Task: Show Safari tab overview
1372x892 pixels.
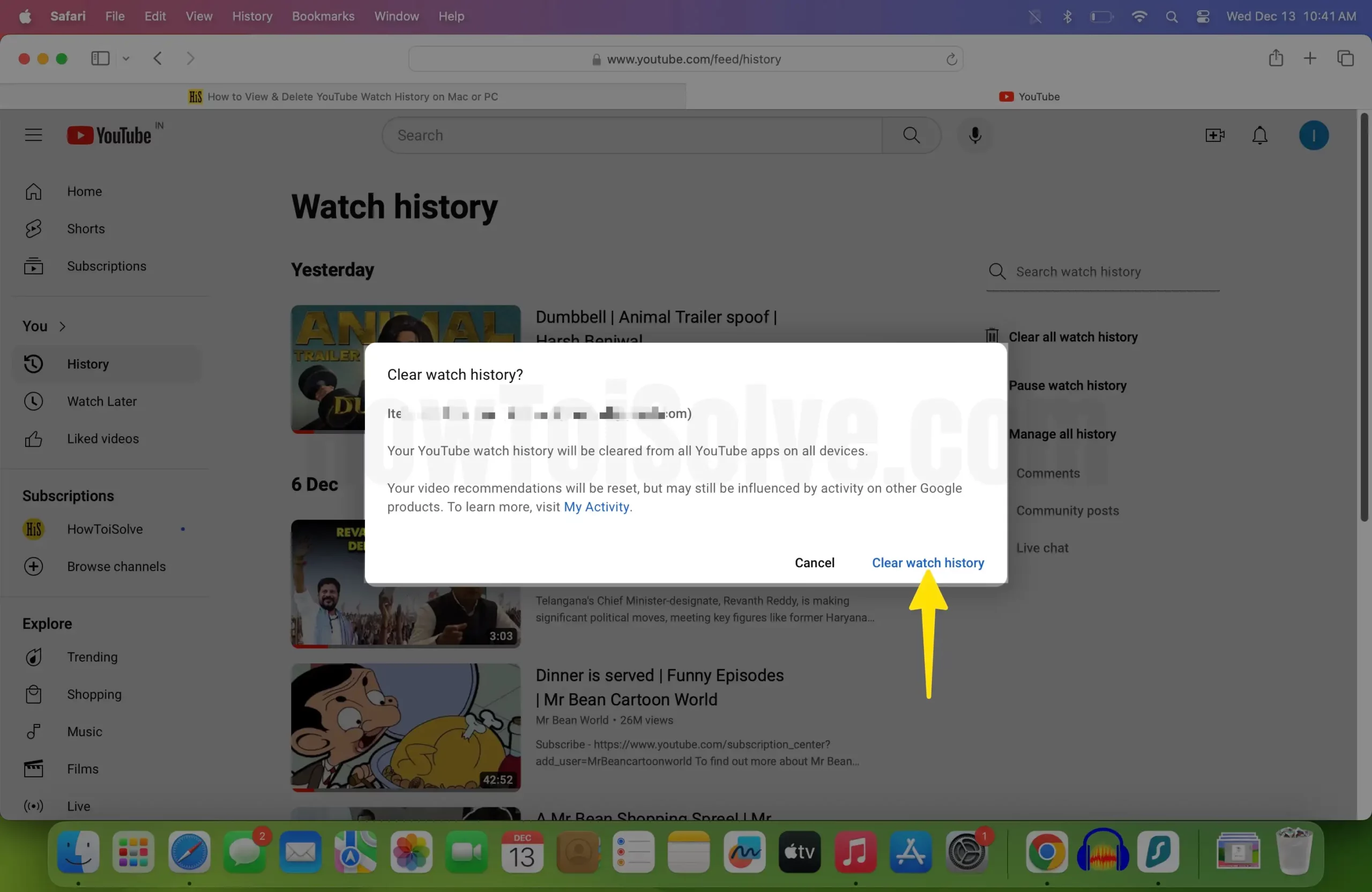Action: pos(1345,58)
